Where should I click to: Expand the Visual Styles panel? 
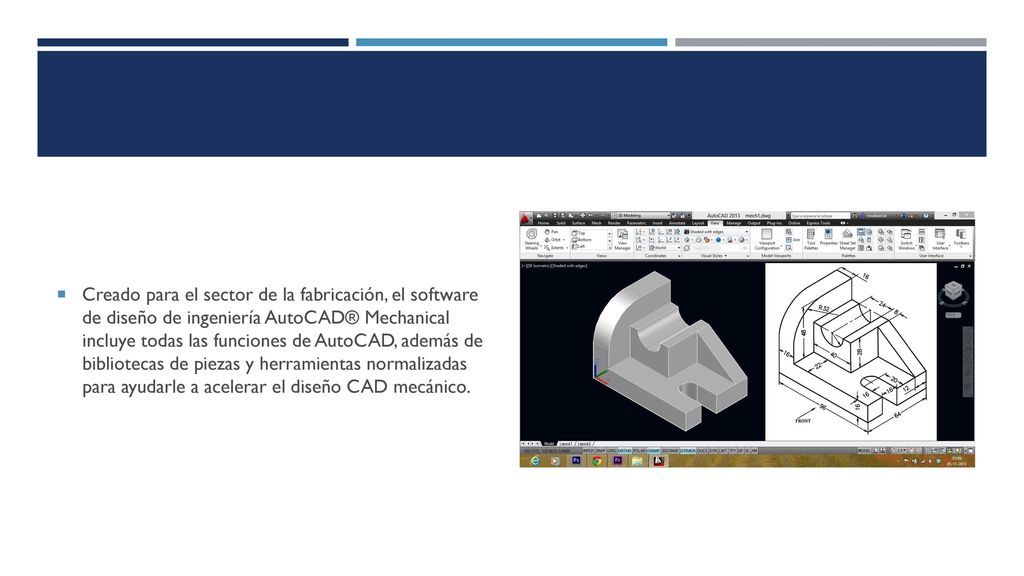coord(714,256)
